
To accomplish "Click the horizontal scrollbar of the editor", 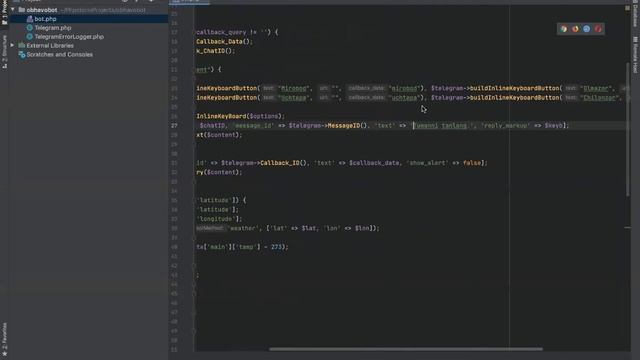I will pos(406,349).
